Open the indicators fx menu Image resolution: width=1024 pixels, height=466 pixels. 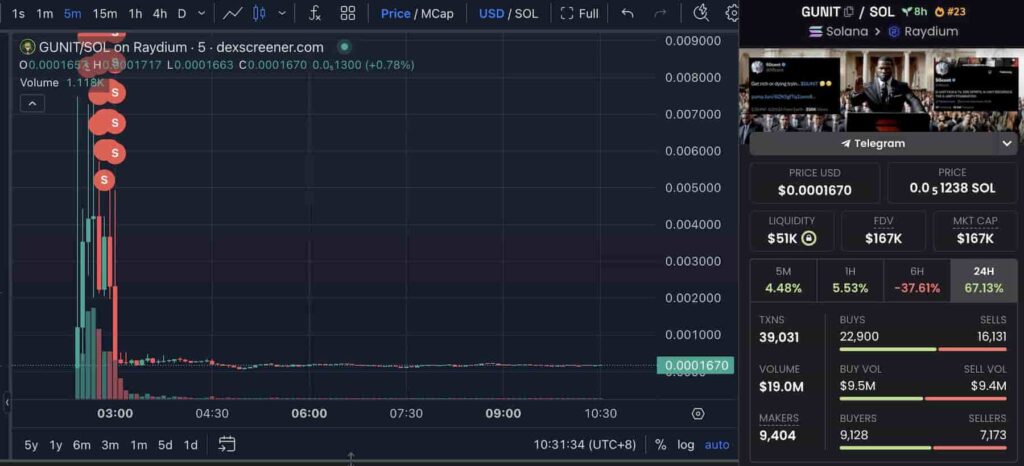click(x=315, y=13)
